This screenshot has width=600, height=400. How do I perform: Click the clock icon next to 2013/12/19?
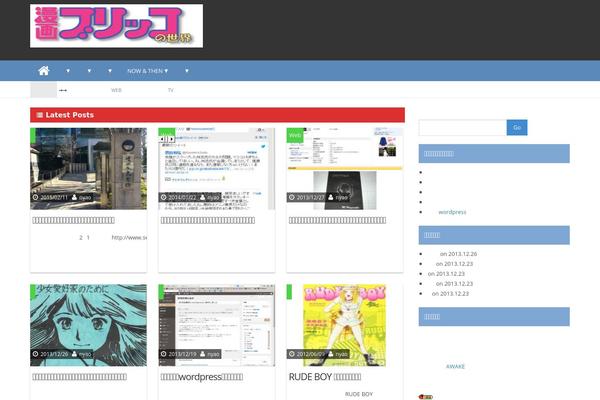[x=163, y=354]
